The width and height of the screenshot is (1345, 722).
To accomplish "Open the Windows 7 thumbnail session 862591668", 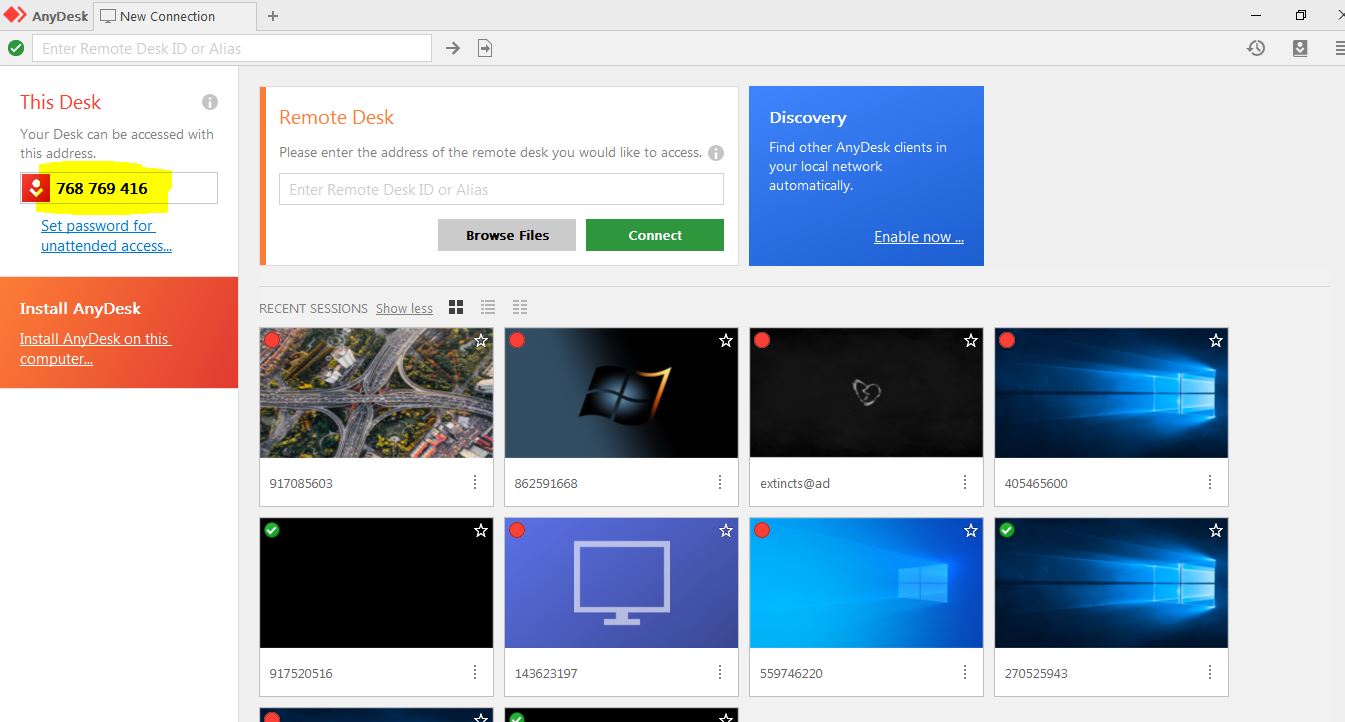I will [621, 393].
